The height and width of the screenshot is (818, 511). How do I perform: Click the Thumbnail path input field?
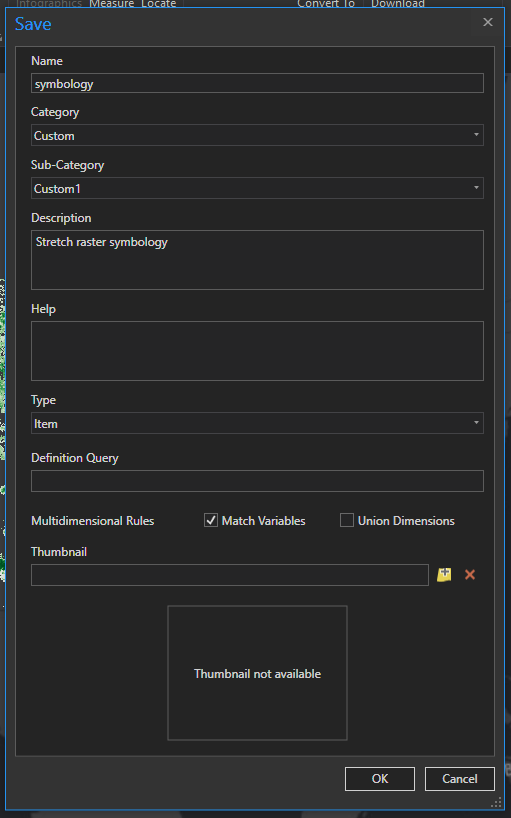[x=230, y=575]
